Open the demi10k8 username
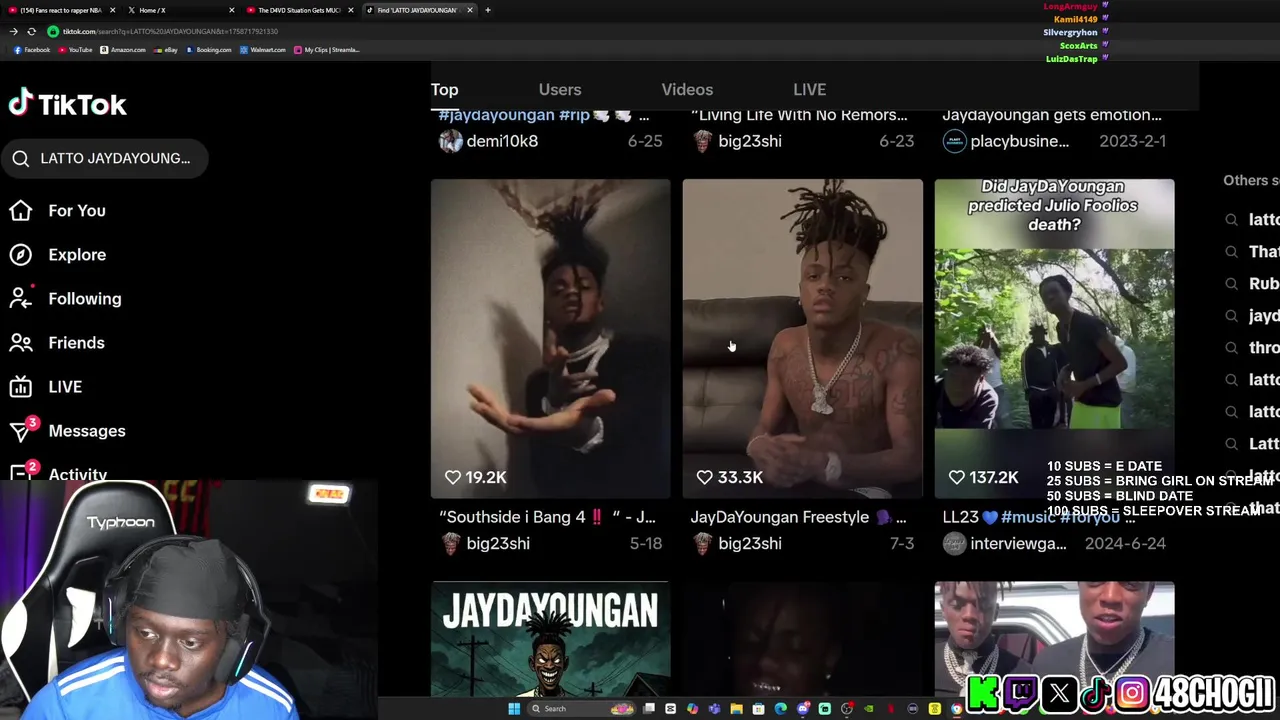1280x720 pixels. [502, 141]
